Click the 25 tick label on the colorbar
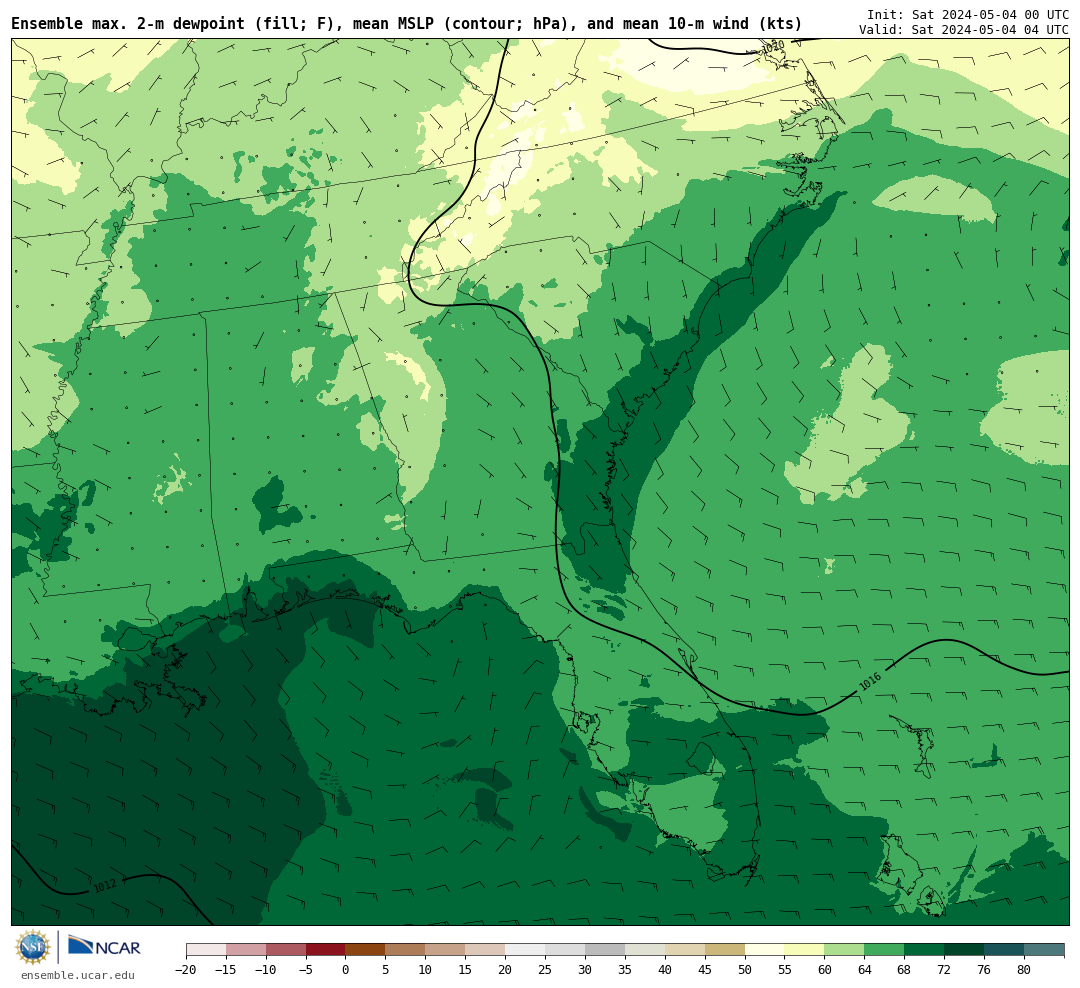 (x=546, y=969)
